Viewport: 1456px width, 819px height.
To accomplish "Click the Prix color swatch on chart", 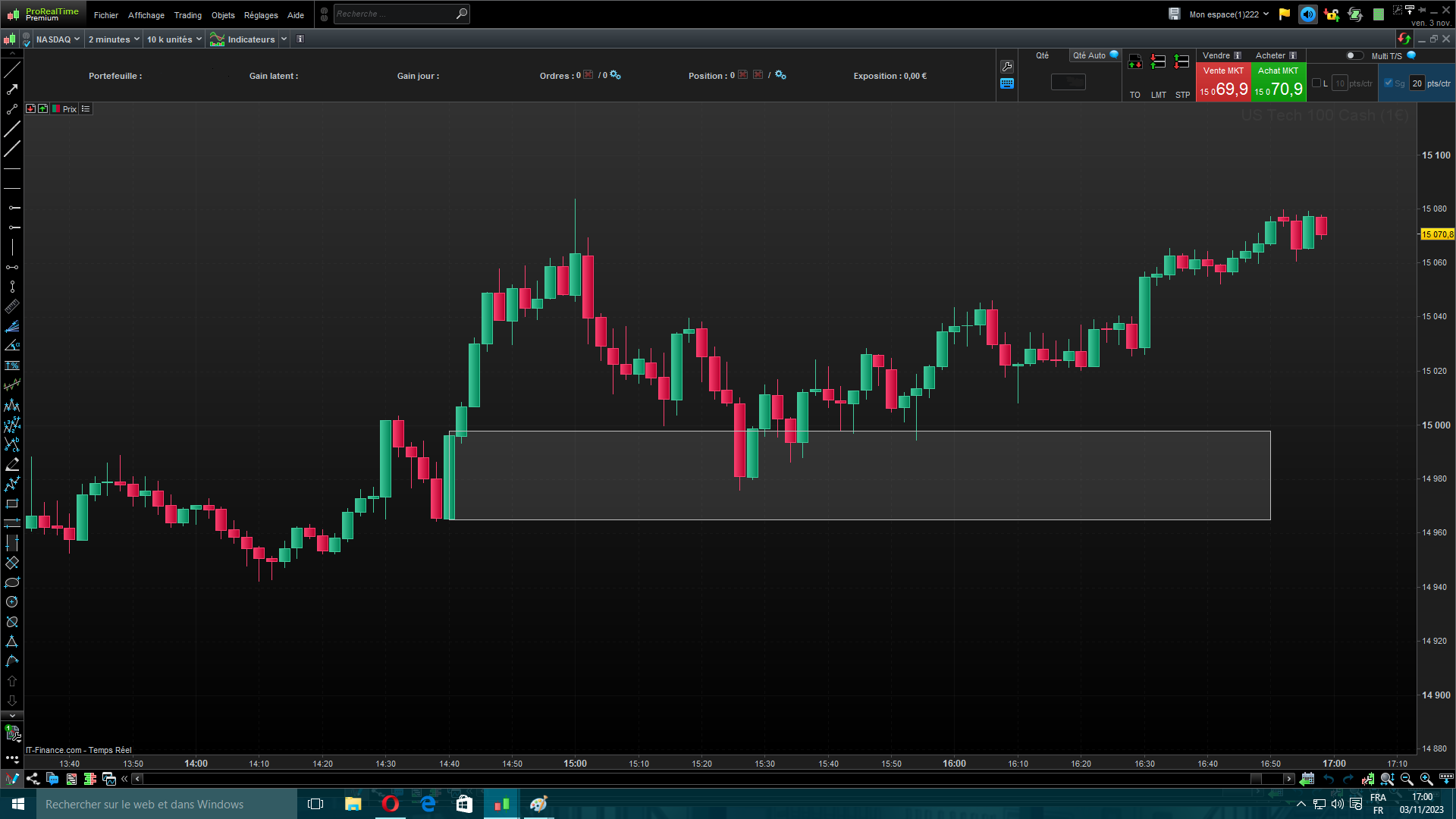I will 56,109.
